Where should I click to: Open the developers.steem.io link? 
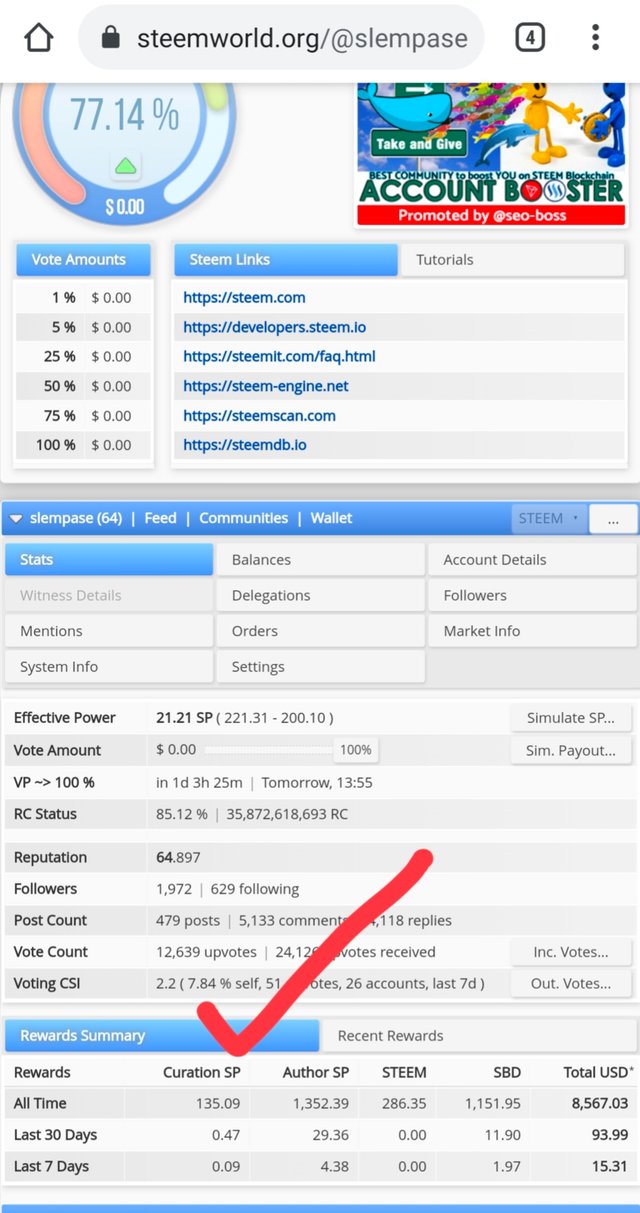coord(273,327)
